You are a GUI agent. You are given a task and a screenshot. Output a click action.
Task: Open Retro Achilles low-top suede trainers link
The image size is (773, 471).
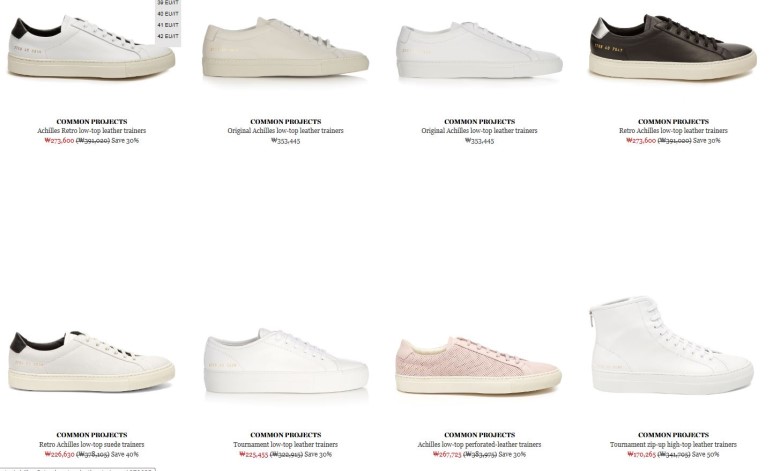(x=92, y=444)
